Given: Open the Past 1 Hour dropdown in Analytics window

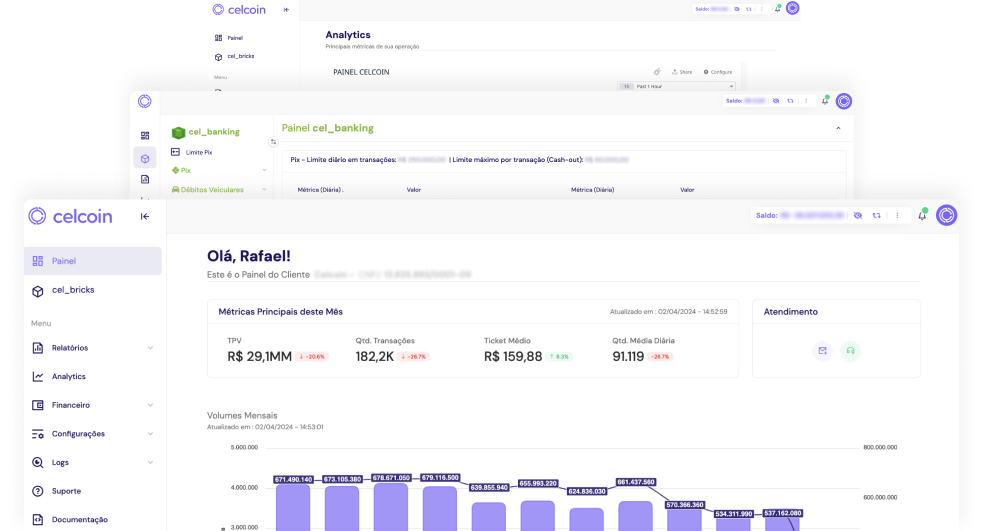Looking at the screenshot, I should (676, 86).
